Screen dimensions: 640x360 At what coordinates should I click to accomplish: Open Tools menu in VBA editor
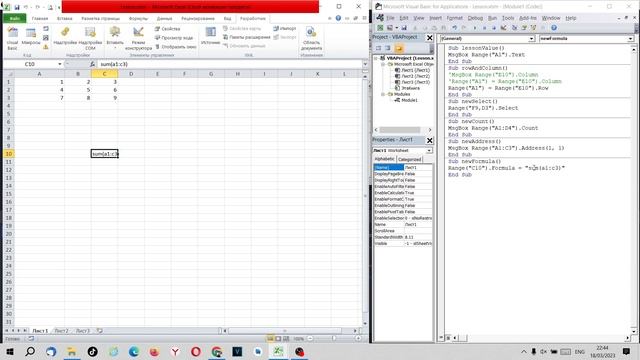(508, 18)
